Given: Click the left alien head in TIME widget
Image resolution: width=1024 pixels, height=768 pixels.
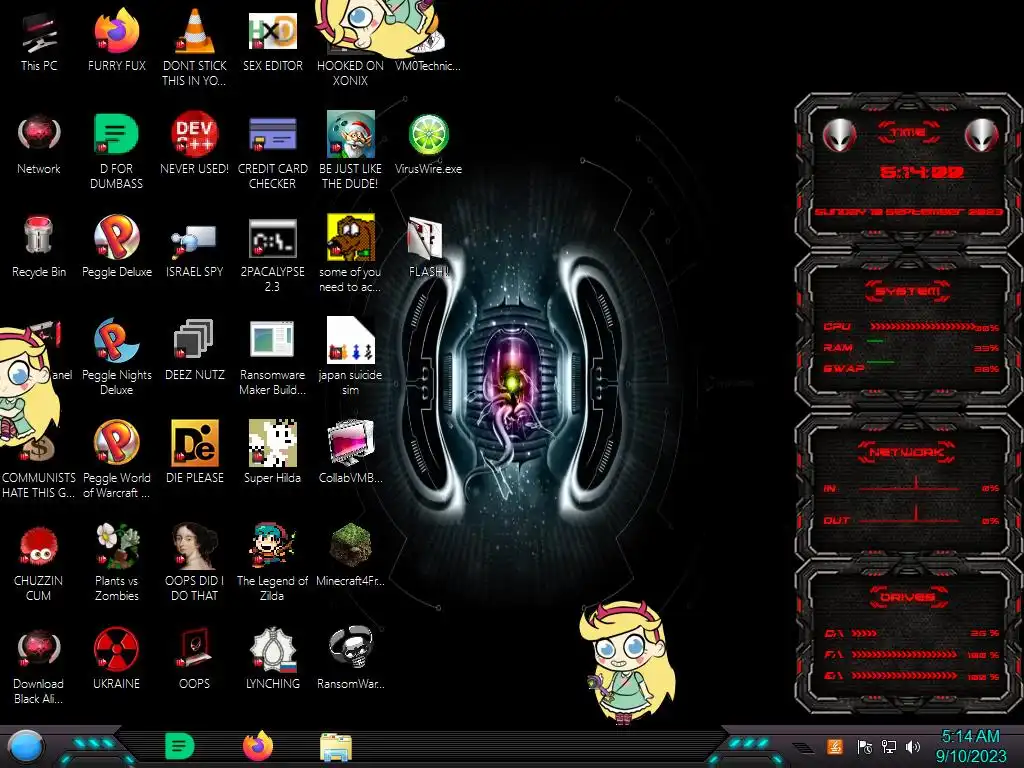Looking at the screenshot, I should (839, 136).
